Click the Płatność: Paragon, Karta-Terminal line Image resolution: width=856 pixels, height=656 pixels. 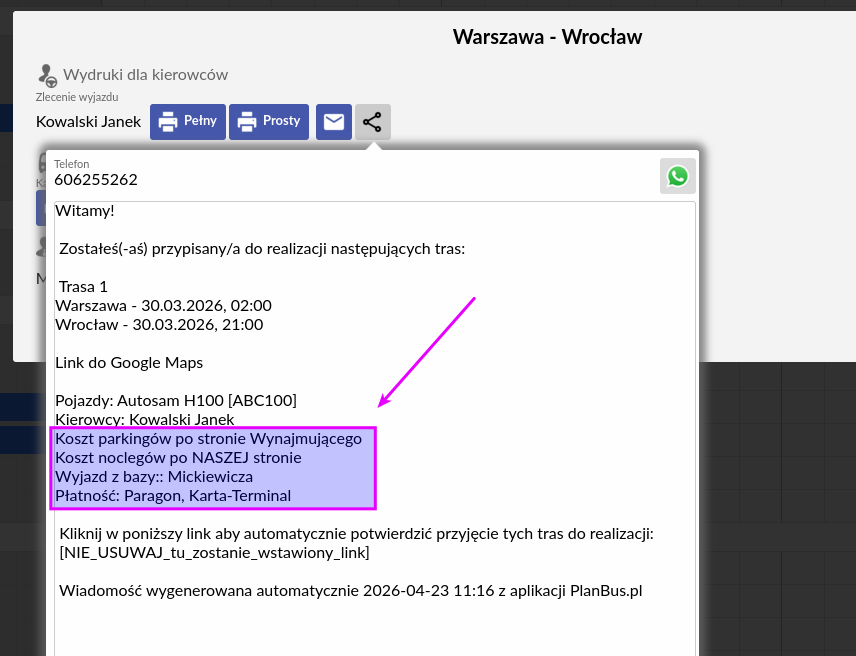pyautogui.click(x=173, y=495)
